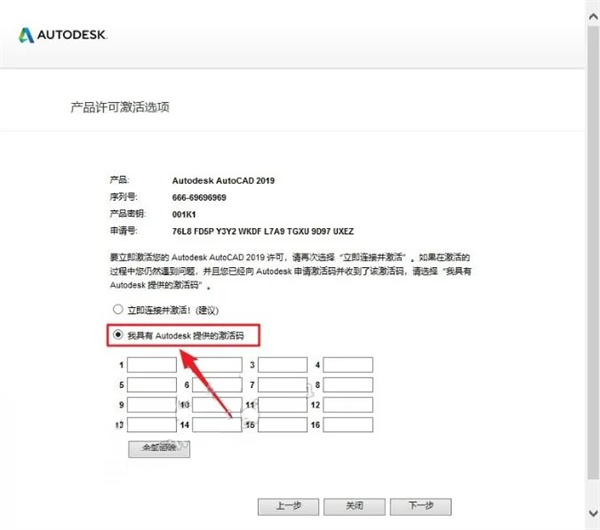This screenshot has height=530, width=600.
Task: Click scrollbar up arrow
Action: click(593, 16)
